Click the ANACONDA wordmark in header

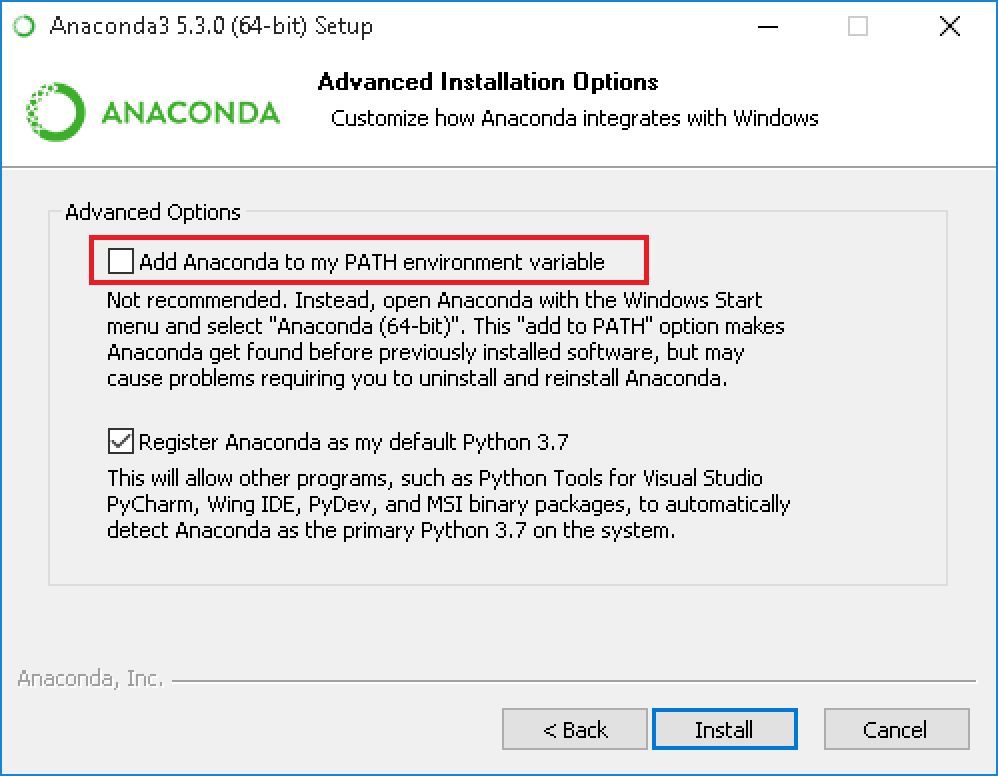(190, 113)
